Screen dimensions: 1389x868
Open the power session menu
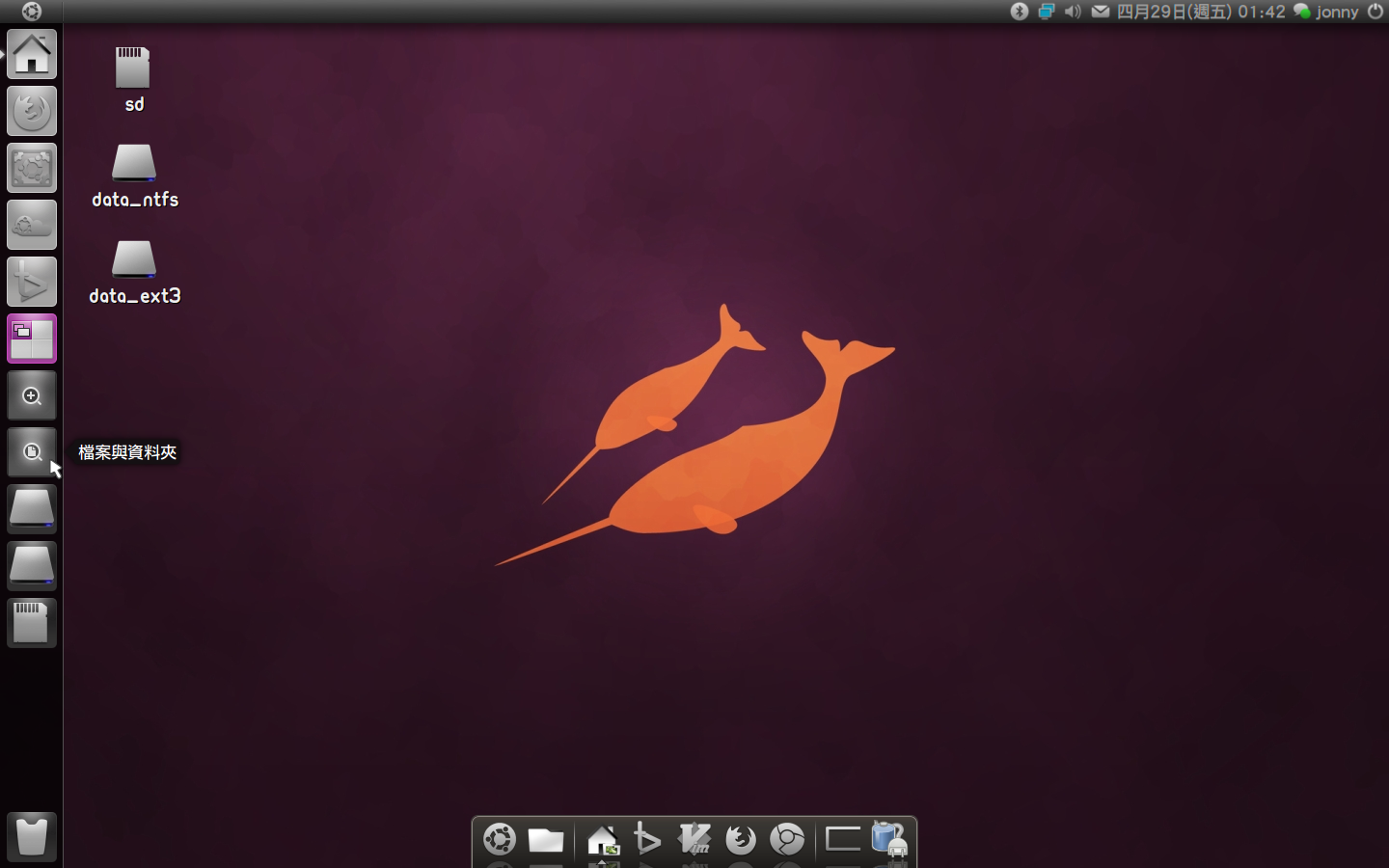[x=1375, y=12]
